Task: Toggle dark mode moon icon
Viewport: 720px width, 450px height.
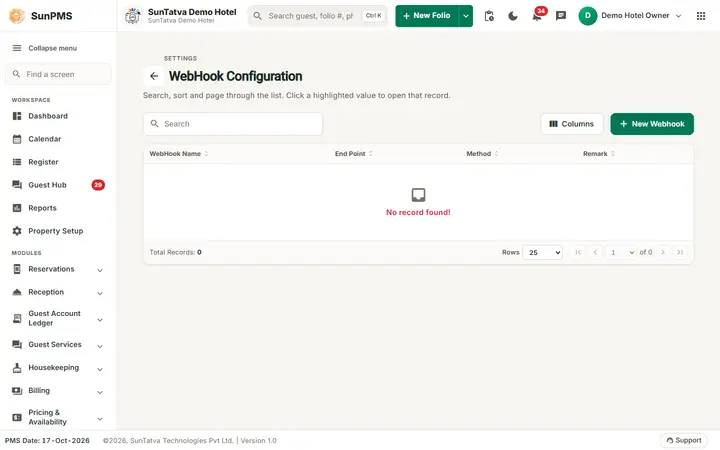Action: point(513,16)
